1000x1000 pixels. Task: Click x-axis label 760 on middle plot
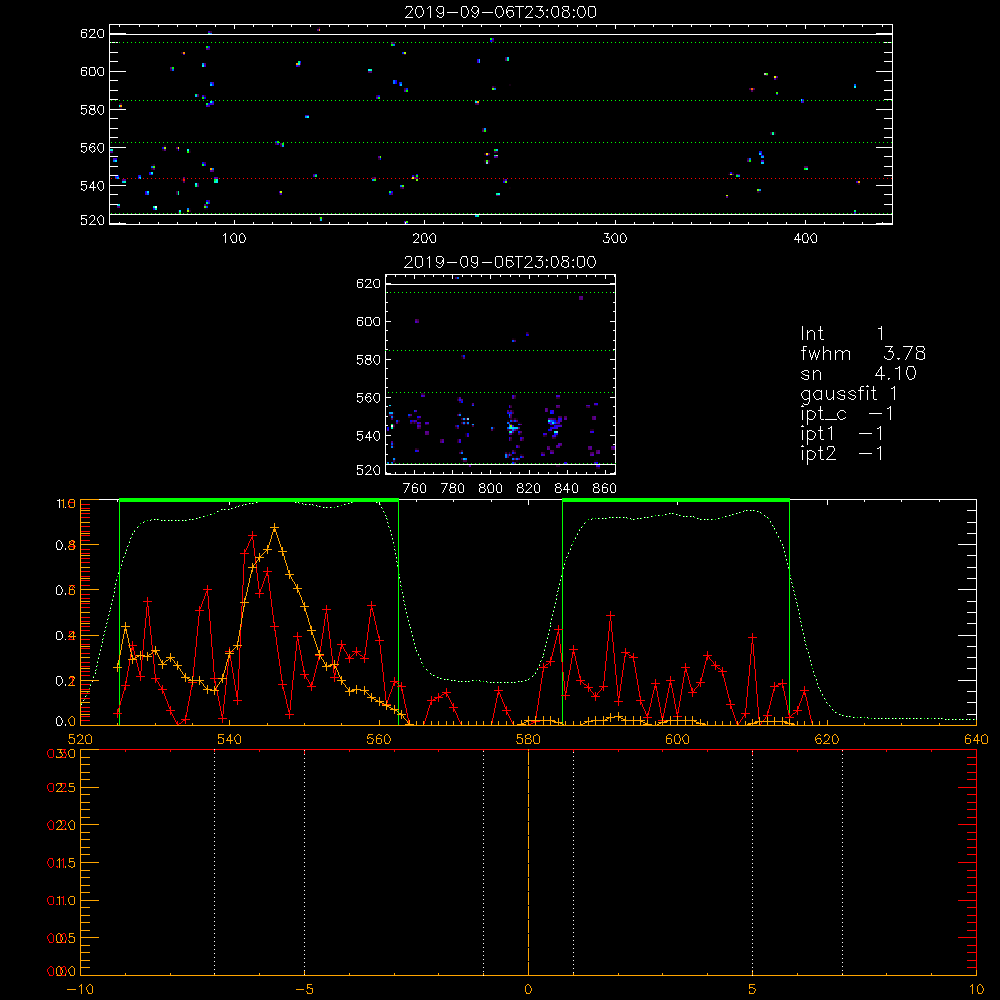(x=415, y=489)
